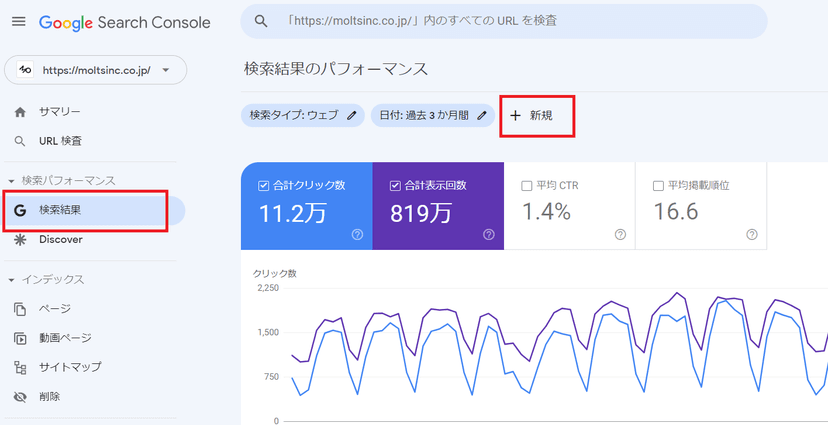This screenshot has width=828, height=425.
Task: Edit the 日付: 過去 3 か月間 filter chip
Action: point(432,116)
